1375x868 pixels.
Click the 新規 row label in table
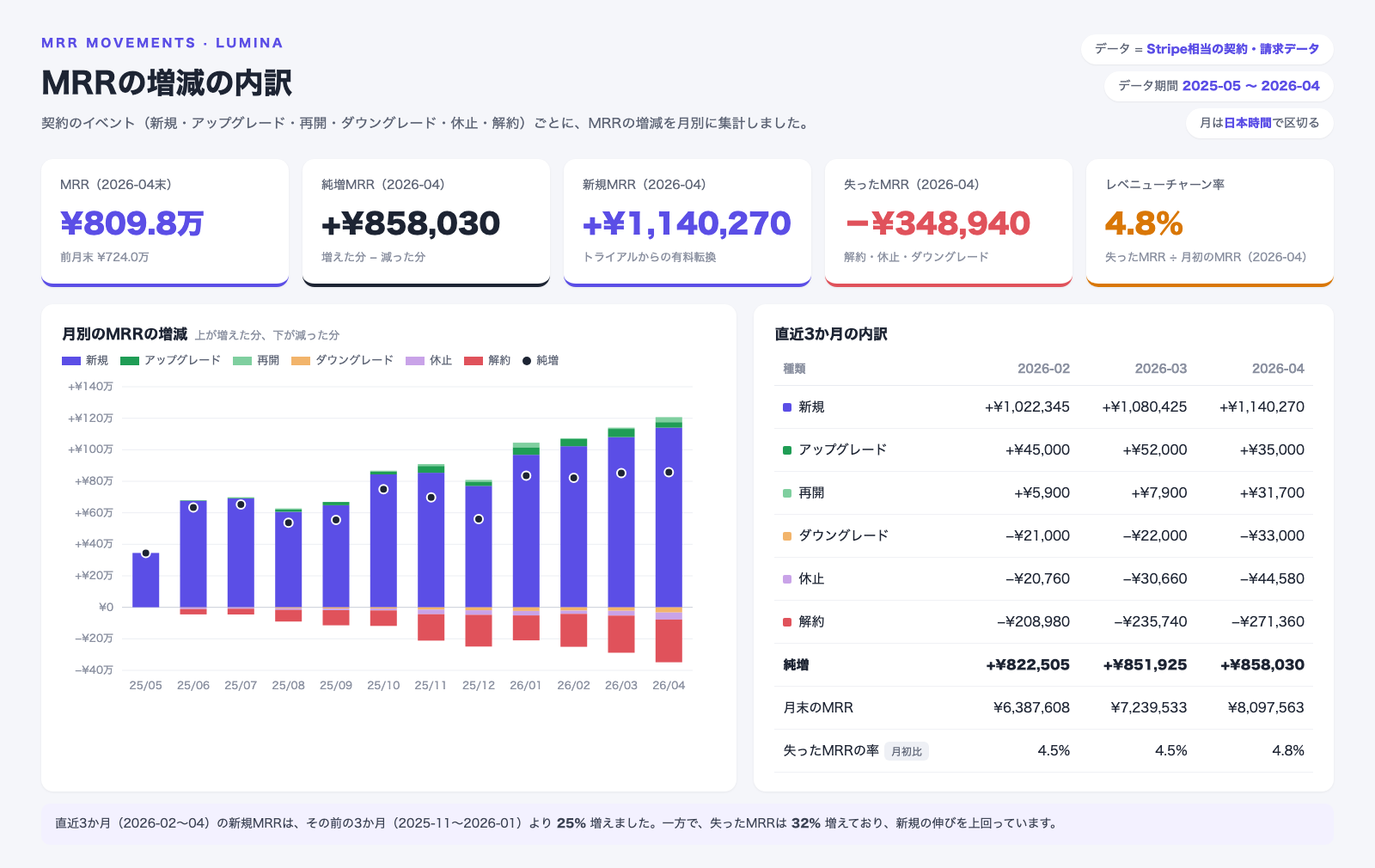811,407
